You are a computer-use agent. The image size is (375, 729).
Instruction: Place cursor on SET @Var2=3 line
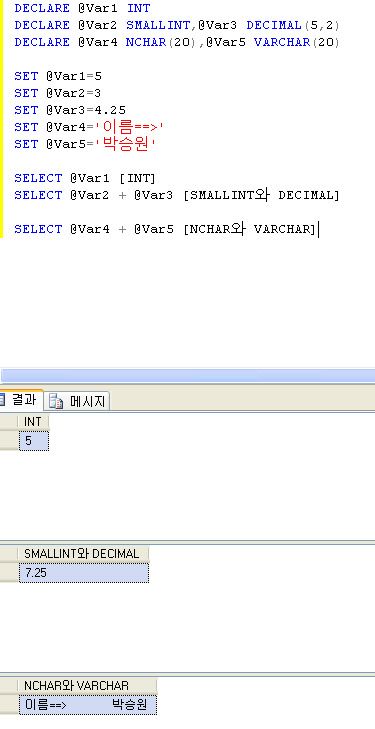58,93
